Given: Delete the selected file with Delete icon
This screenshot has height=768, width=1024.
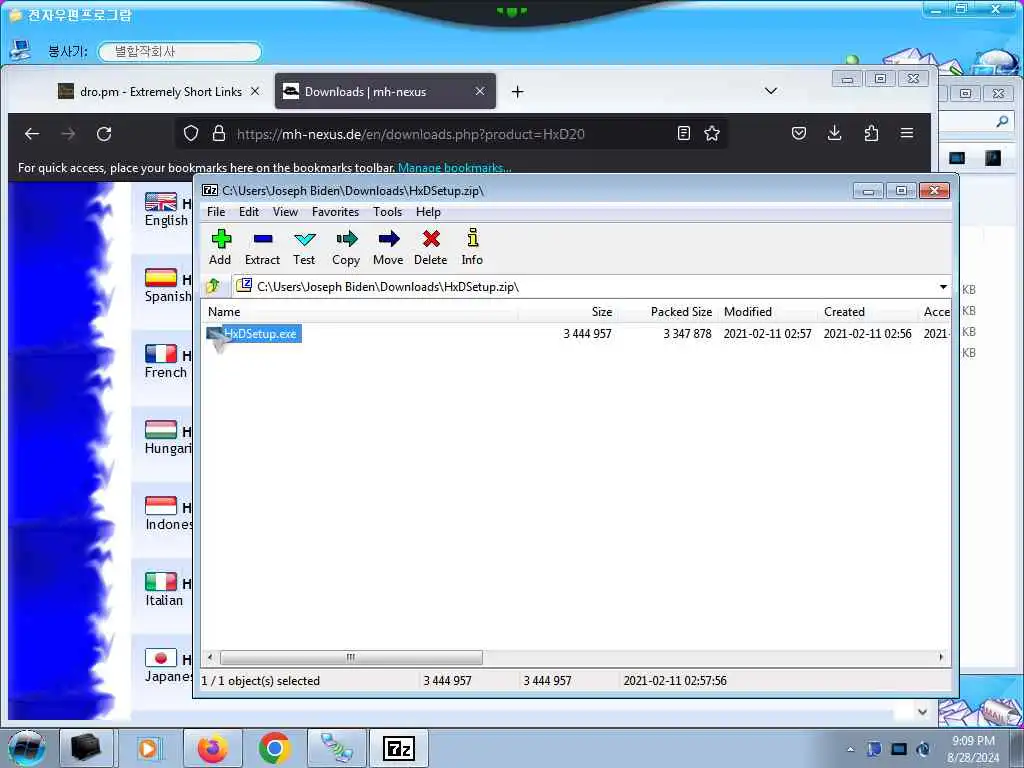Looking at the screenshot, I should (x=430, y=247).
